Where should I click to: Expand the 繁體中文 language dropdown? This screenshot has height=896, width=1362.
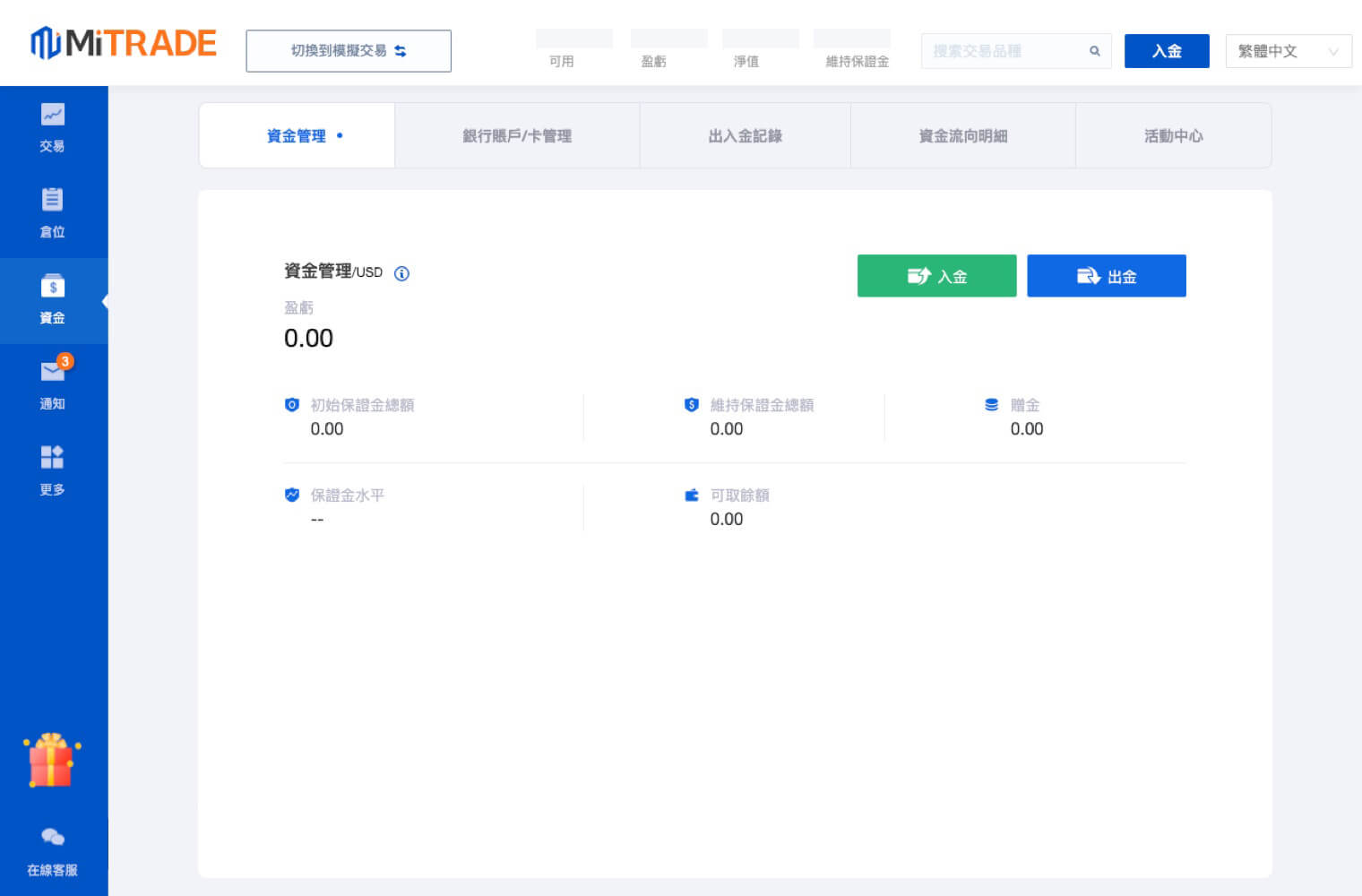[1288, 51]
